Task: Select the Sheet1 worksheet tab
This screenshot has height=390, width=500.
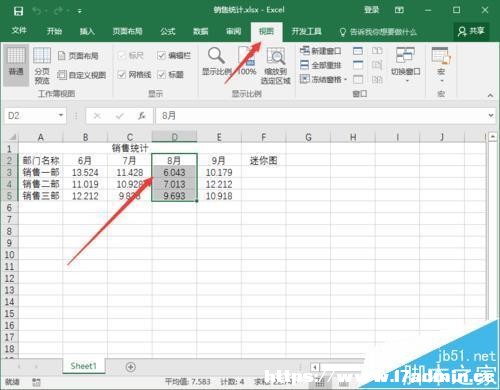Action: [x=83, y=366]
